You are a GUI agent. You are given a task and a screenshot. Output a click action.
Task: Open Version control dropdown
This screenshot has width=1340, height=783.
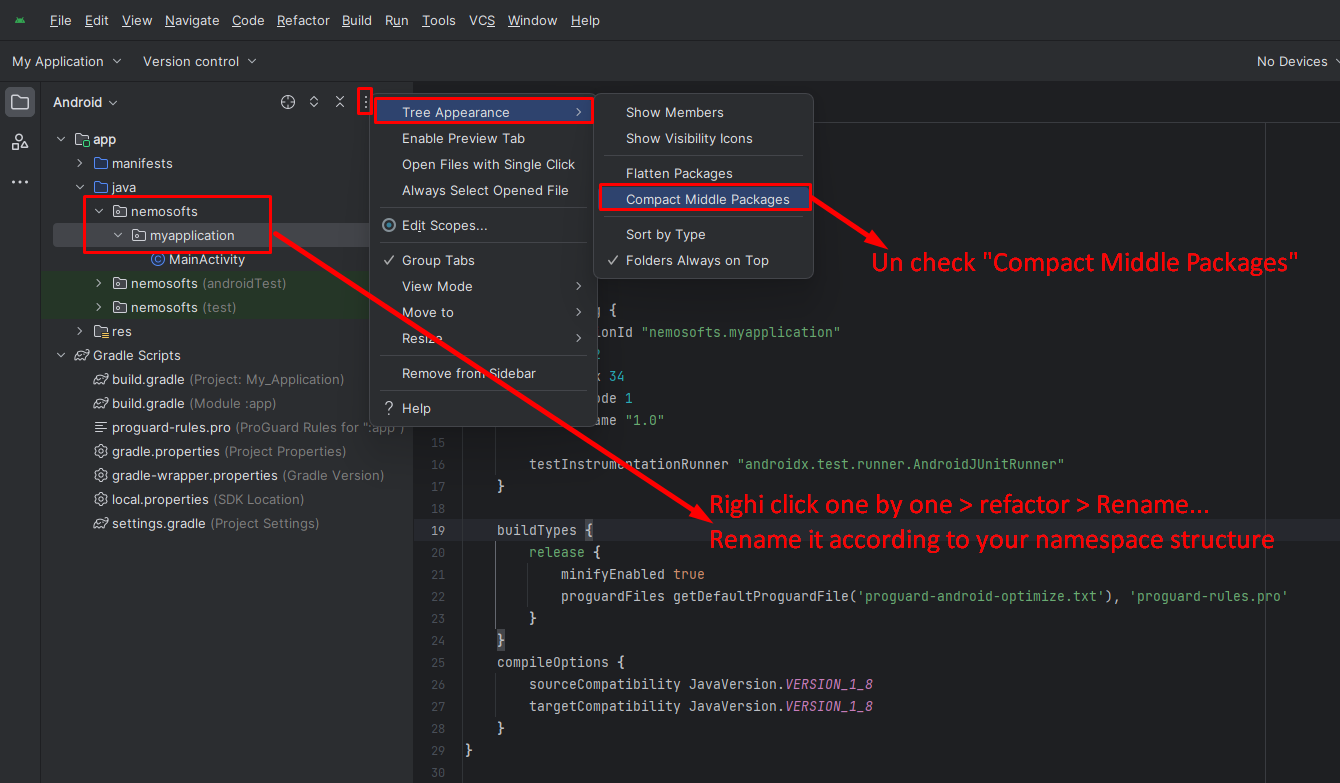(200, 61)
